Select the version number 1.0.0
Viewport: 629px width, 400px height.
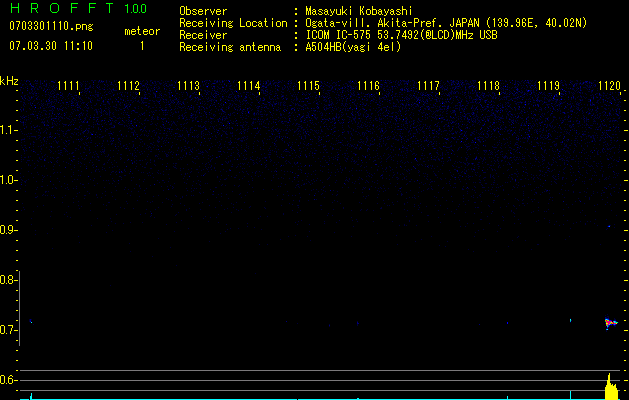(135, 8)
